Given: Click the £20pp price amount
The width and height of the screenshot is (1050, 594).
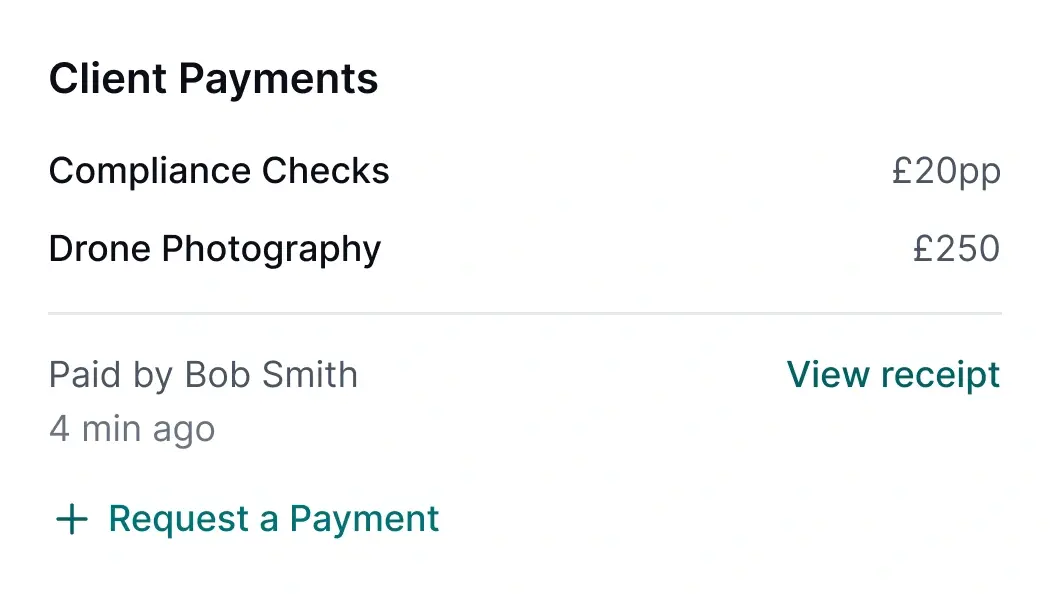Looking at the screenshot, I should tap(946, 172).
